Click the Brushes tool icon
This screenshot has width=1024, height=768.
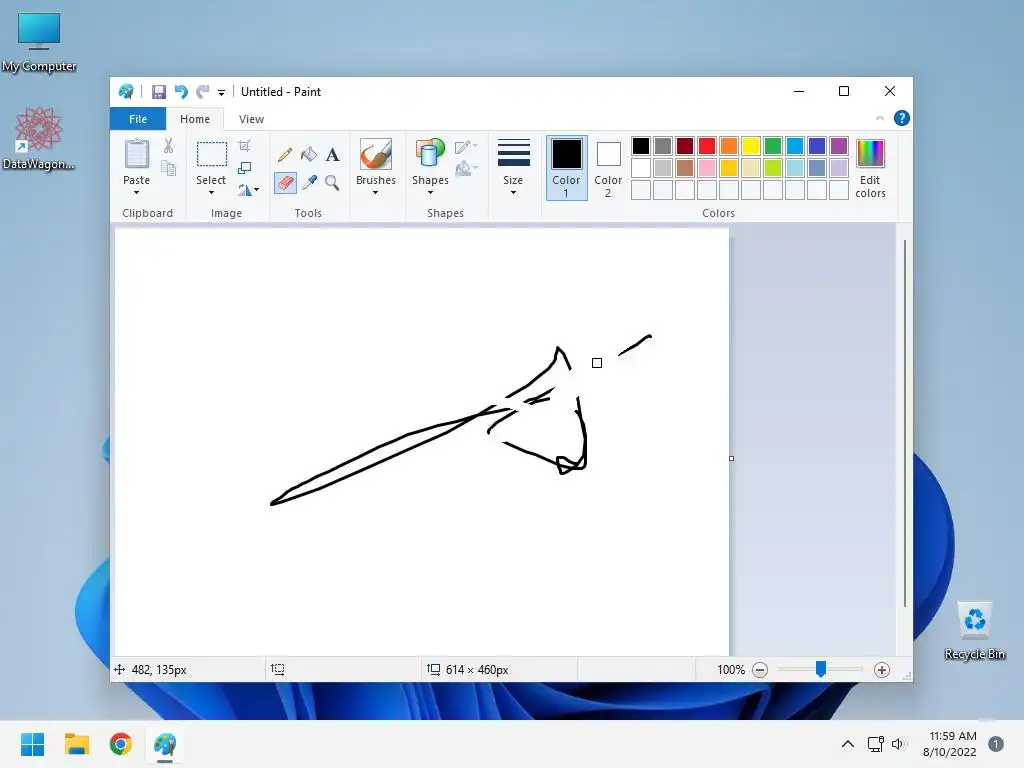point(376,154)
